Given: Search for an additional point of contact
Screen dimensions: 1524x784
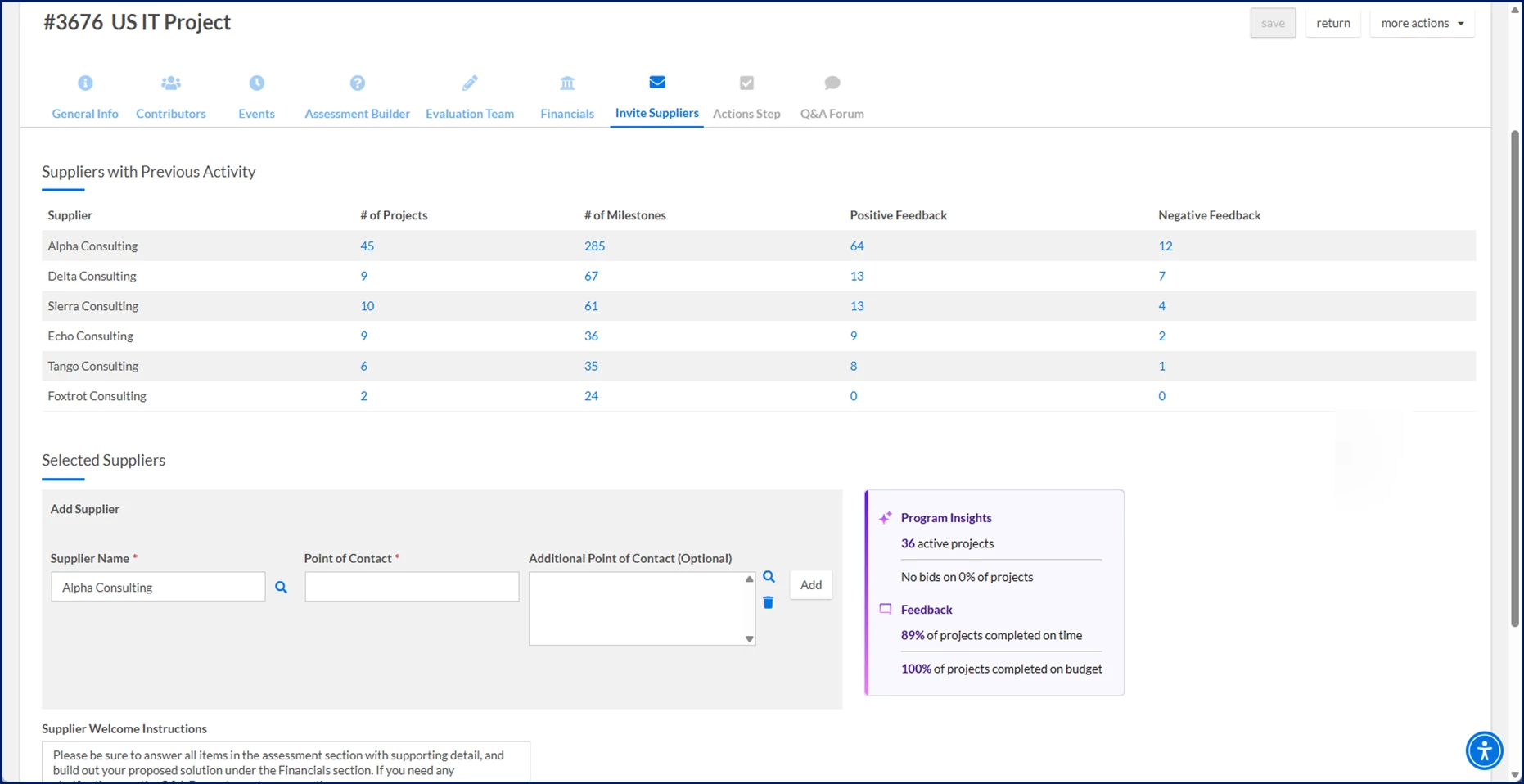Looking at the screenshot, I should coord(769,577).
